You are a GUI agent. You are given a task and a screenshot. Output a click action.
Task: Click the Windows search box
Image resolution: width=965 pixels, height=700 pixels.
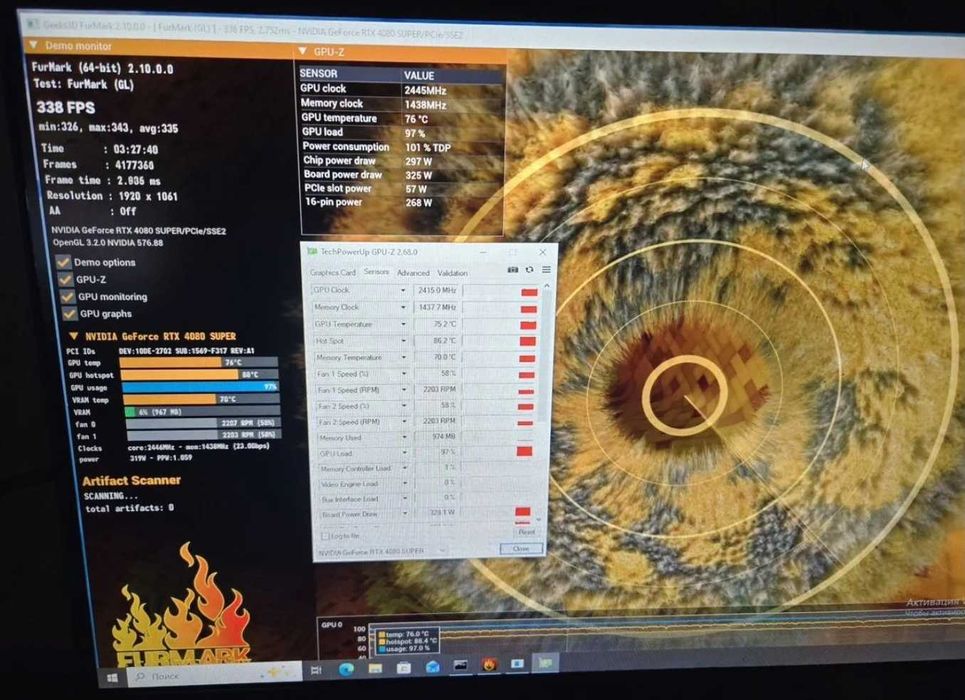(215, 674)
